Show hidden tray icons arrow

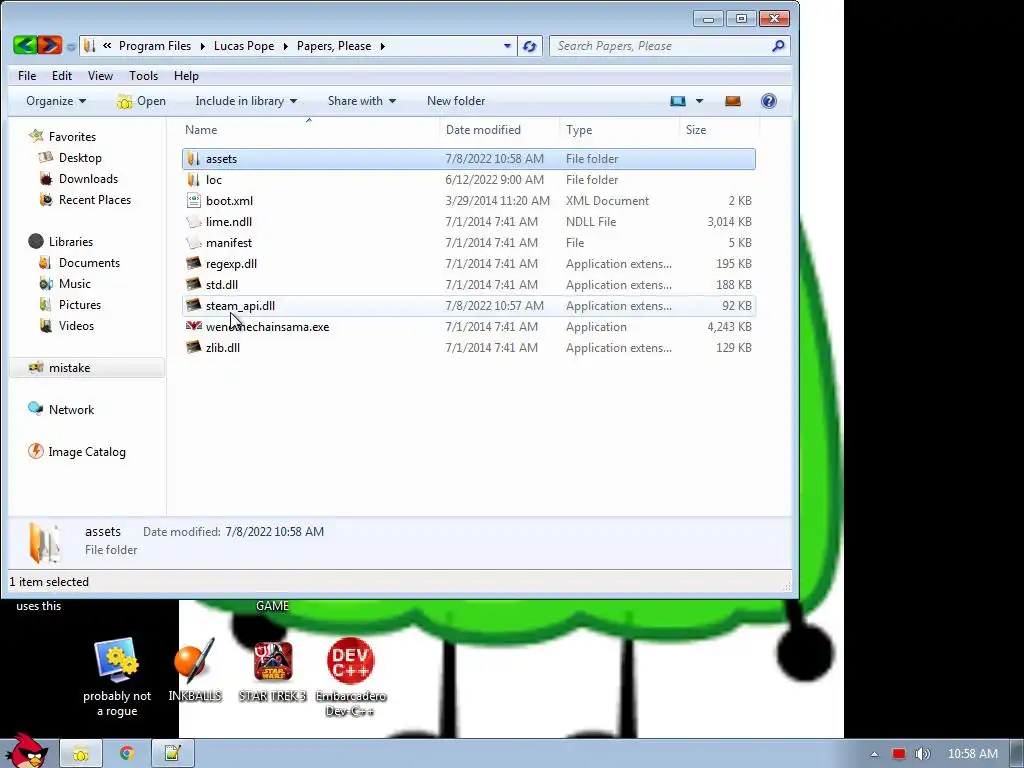coord(874,754)
